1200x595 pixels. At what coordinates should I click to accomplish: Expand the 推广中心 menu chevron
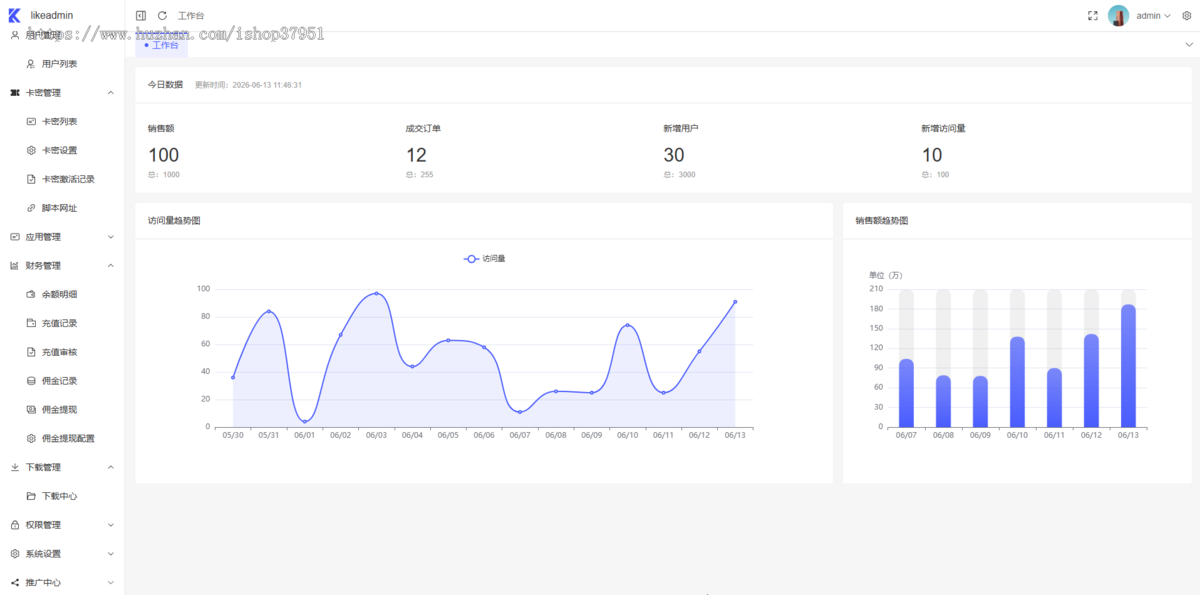click(x=110, y=582)
